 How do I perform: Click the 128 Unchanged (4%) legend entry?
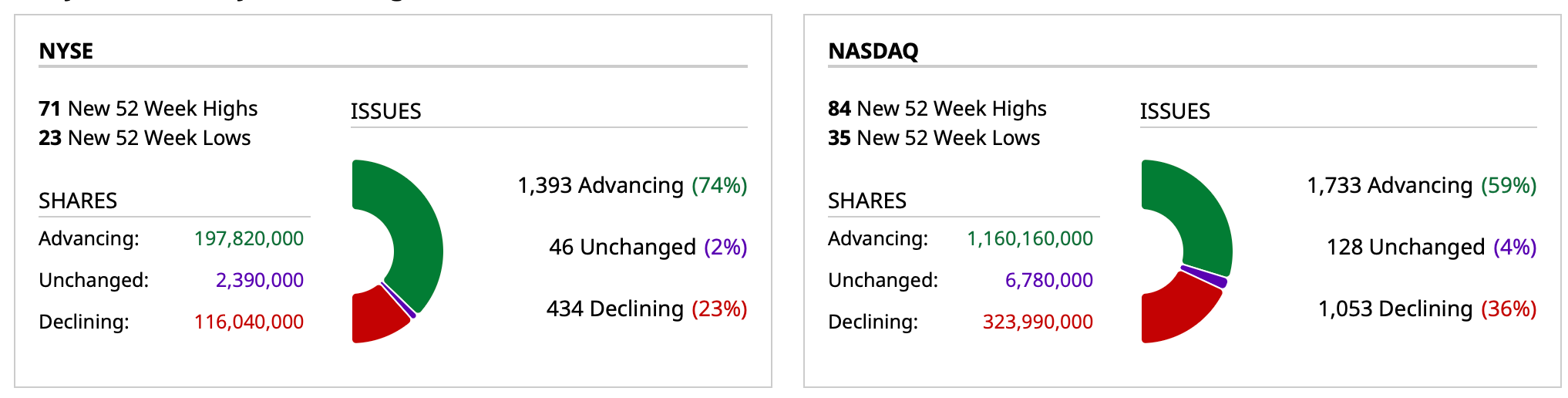1432,247
